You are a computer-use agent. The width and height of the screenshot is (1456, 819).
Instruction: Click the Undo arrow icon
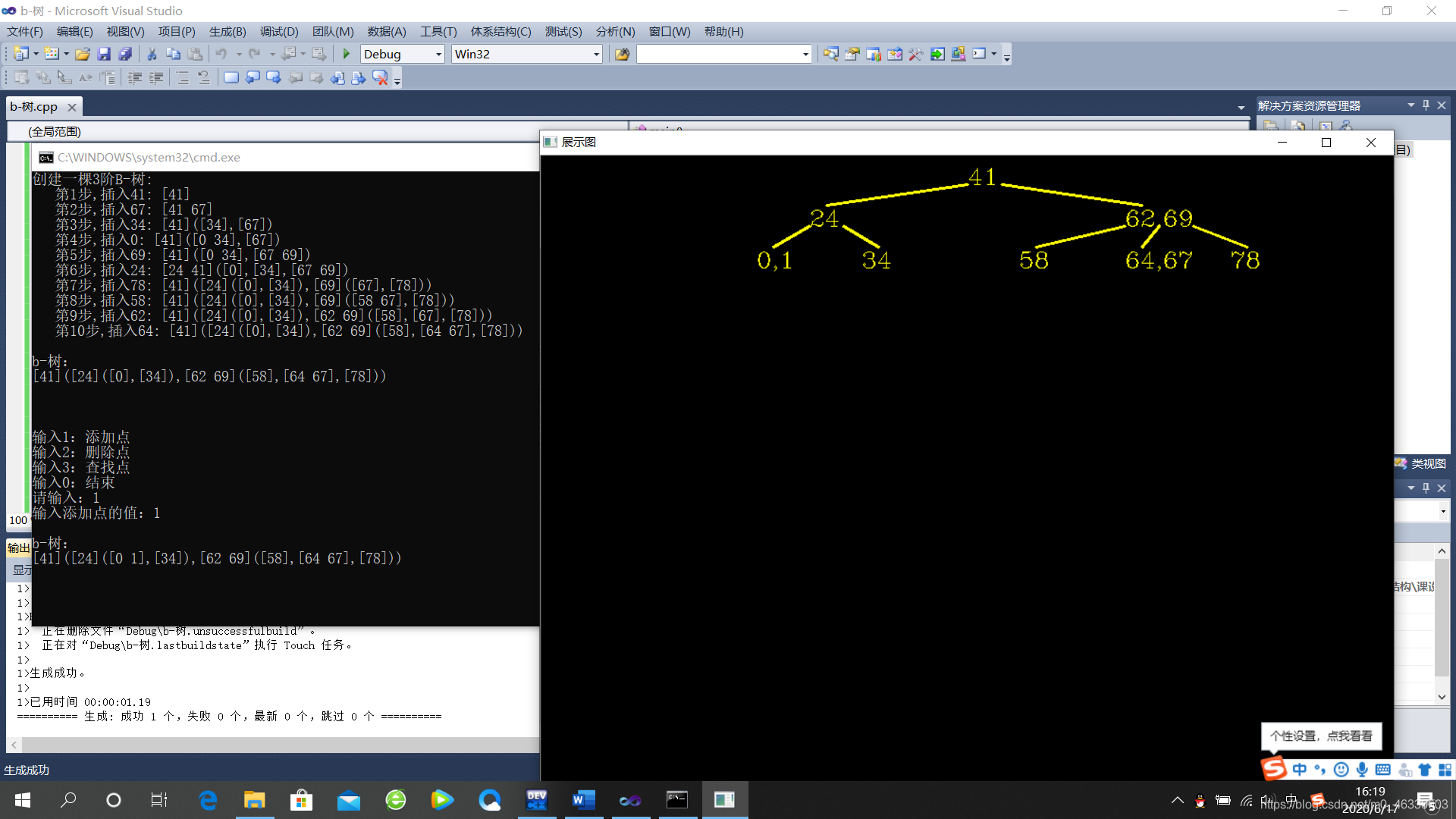[221, 54]
